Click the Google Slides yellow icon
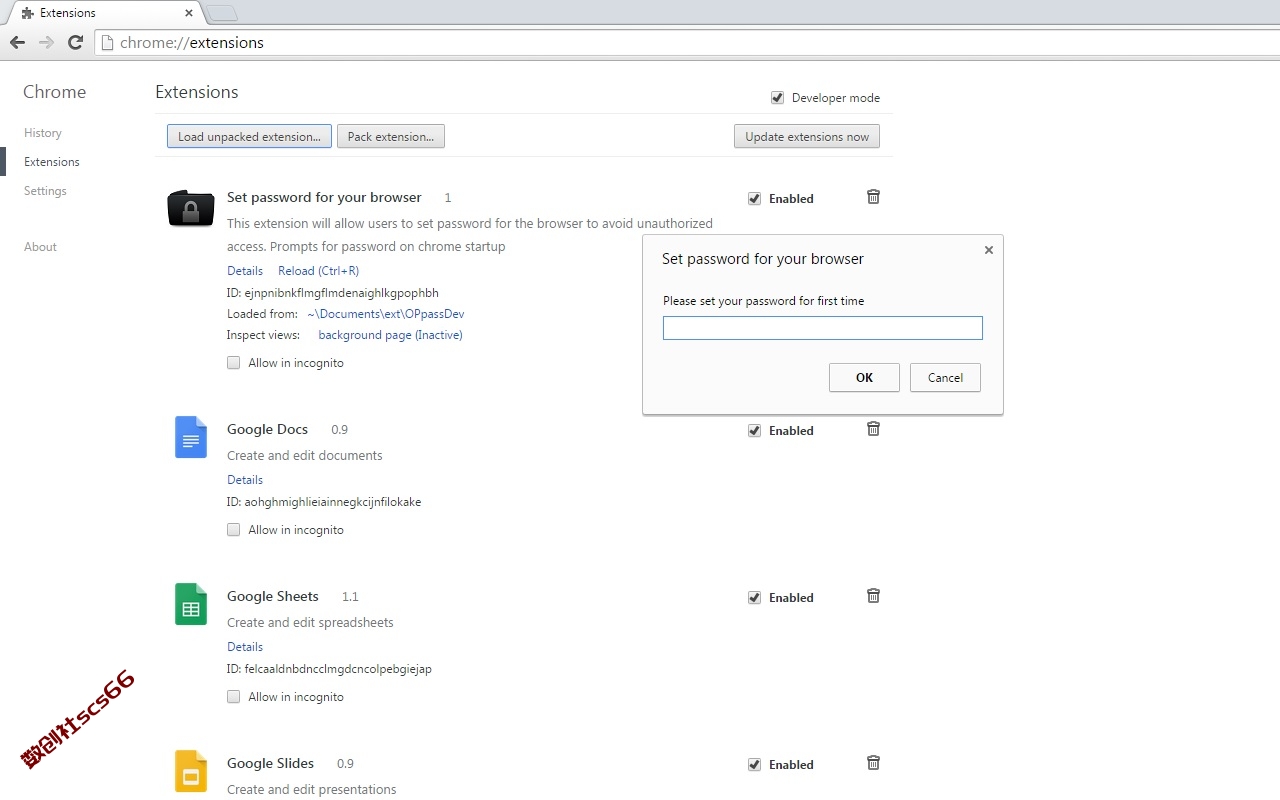This screenshot has height=800, width=1280. pos(190,771)
